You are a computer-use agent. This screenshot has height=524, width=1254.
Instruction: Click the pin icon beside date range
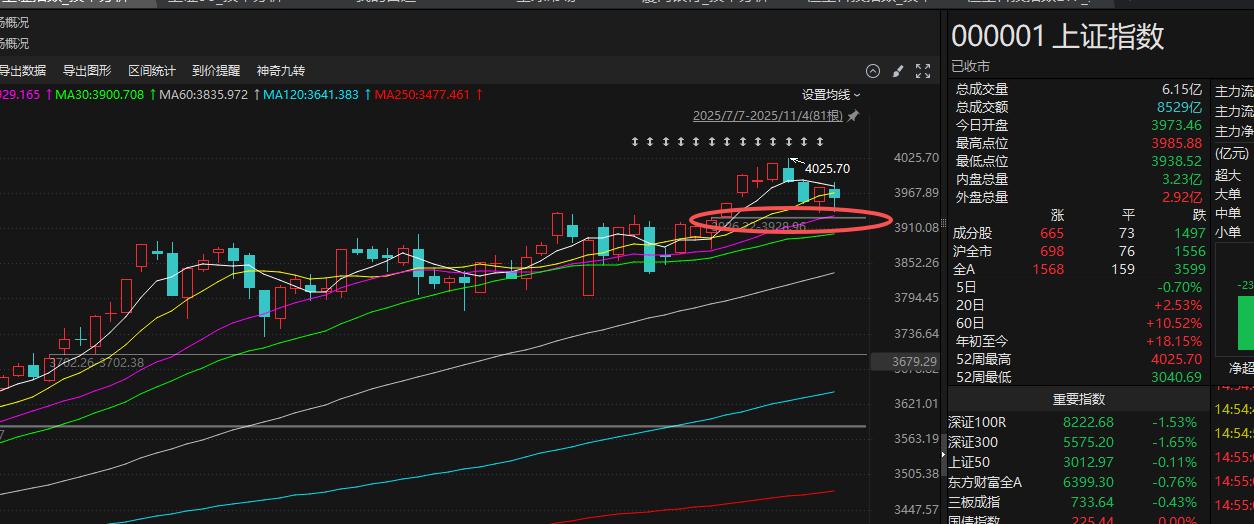point(853,116)
